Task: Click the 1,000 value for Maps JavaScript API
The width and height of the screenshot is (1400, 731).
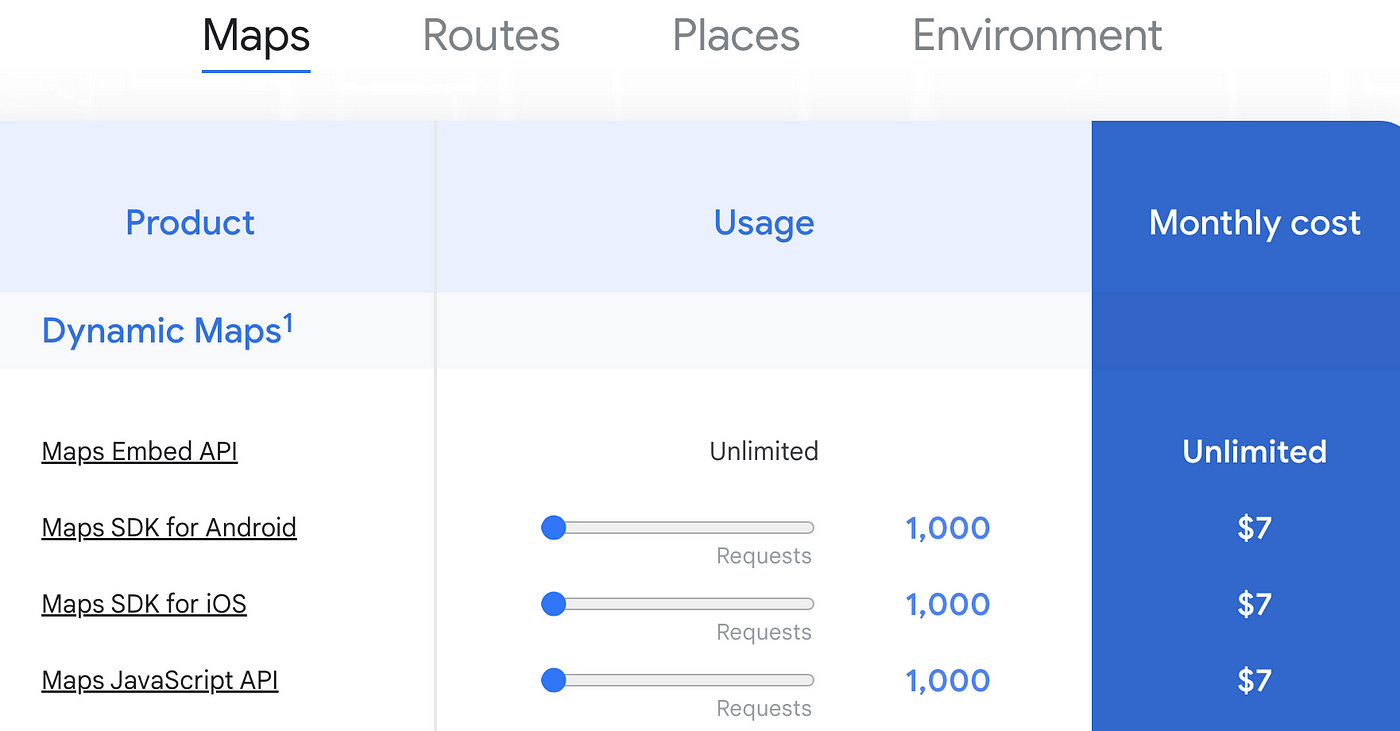Action: click(x=948, y=680)
